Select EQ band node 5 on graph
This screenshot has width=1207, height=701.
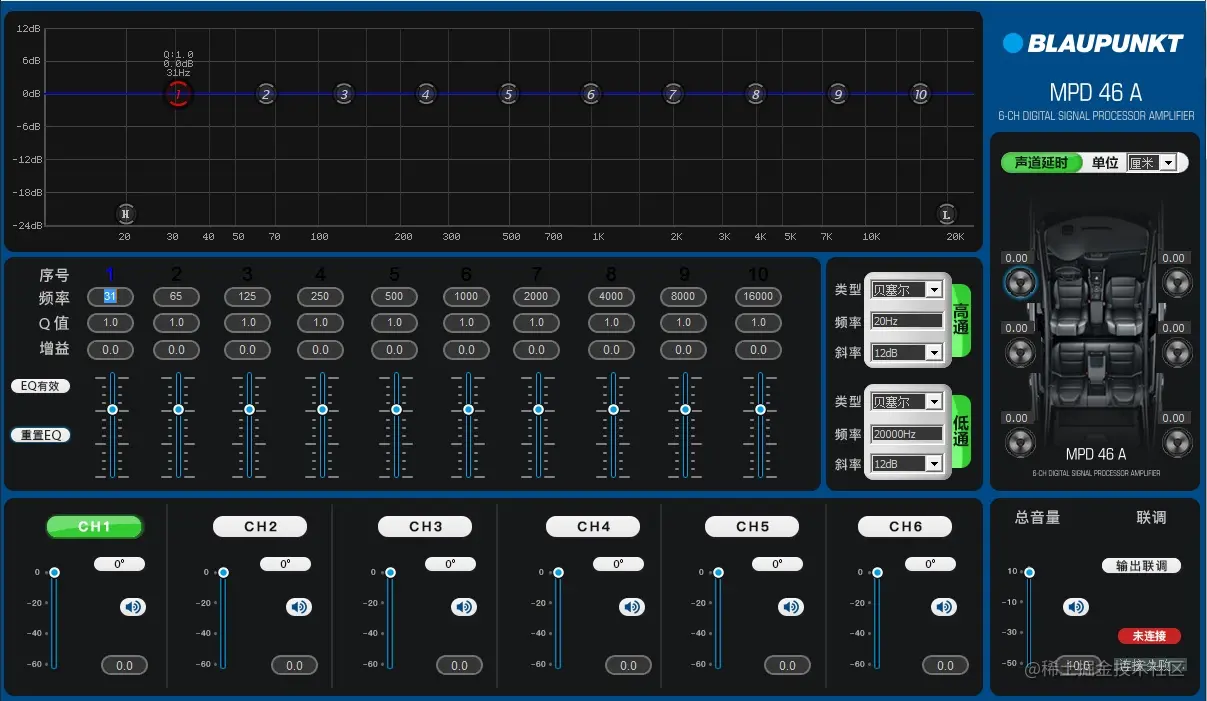508,94
